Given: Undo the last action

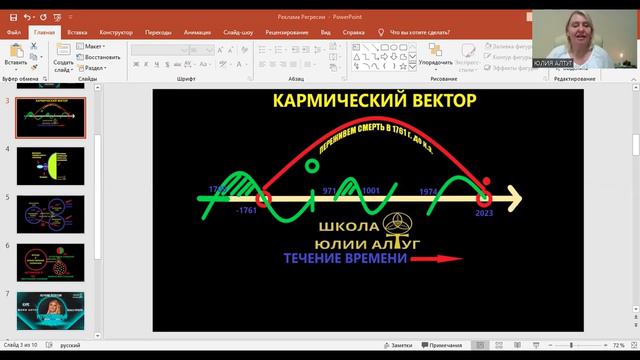Looking at the screenshot, I should click(27, 17).
